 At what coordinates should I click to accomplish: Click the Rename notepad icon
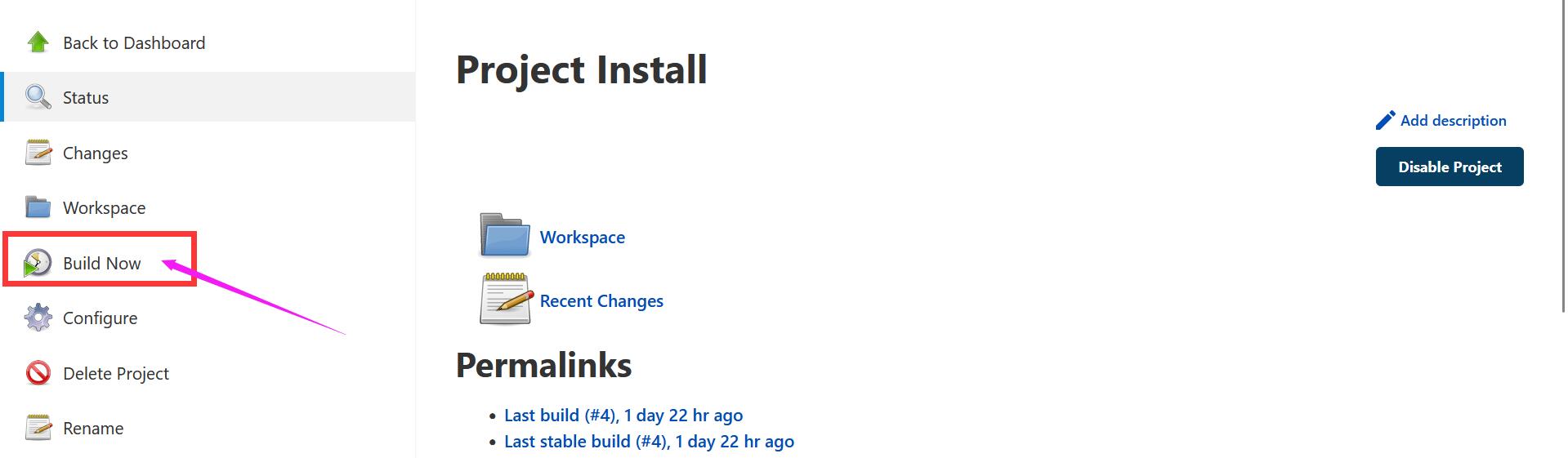(38, 428)
